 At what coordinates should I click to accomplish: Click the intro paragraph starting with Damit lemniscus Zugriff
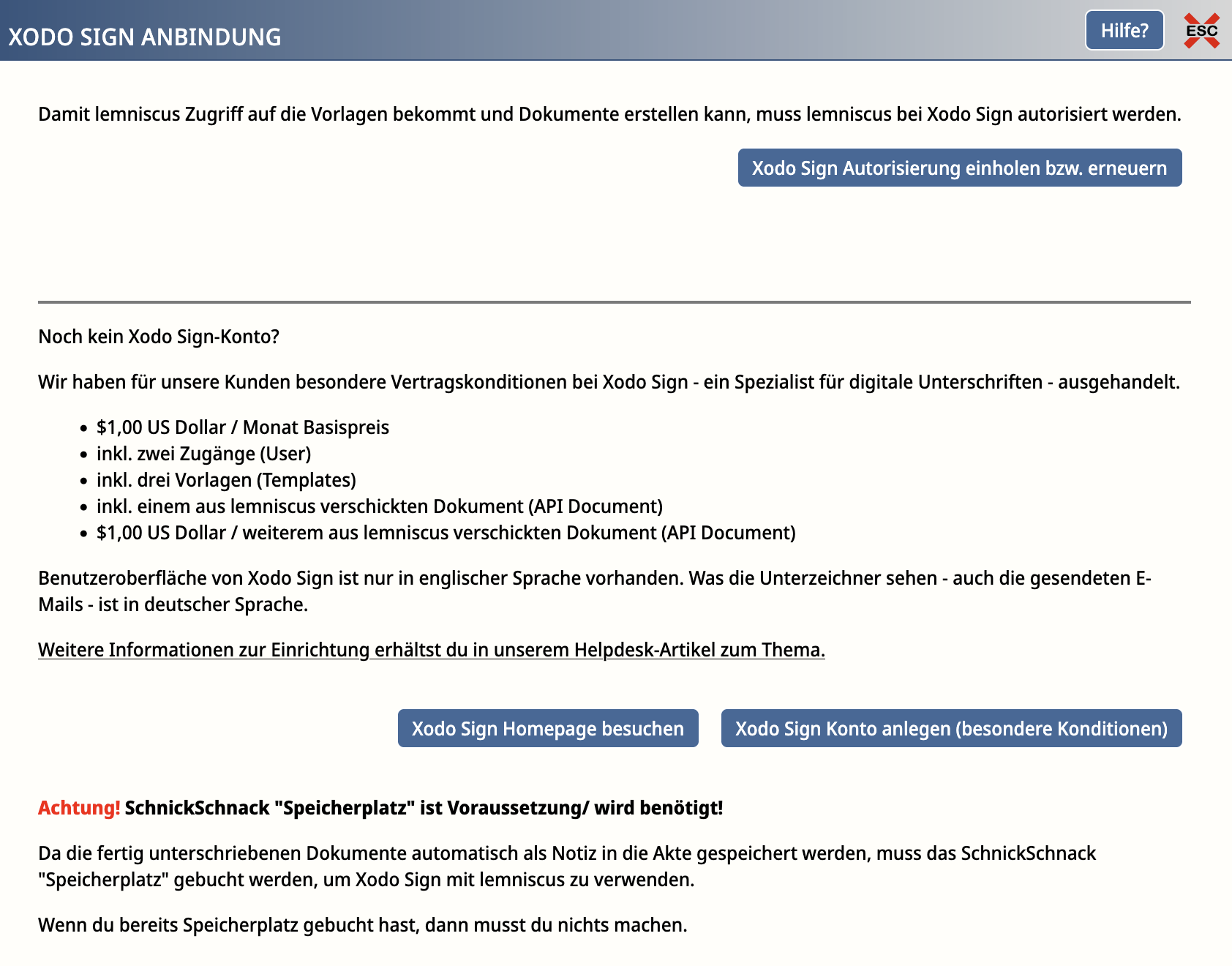point(609,115)
